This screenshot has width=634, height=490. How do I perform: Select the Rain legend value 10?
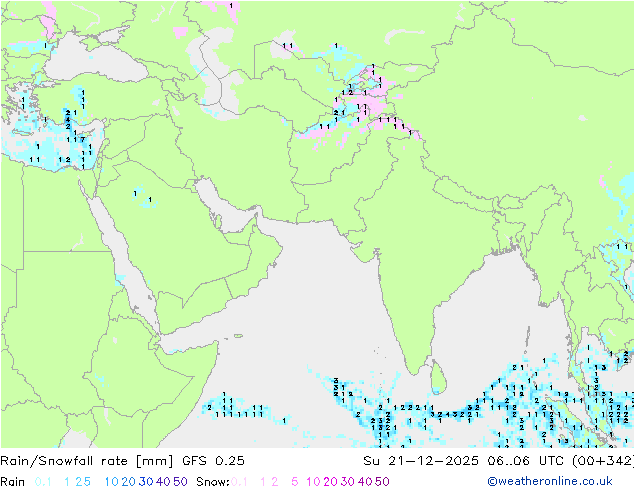tap(112, 482)
